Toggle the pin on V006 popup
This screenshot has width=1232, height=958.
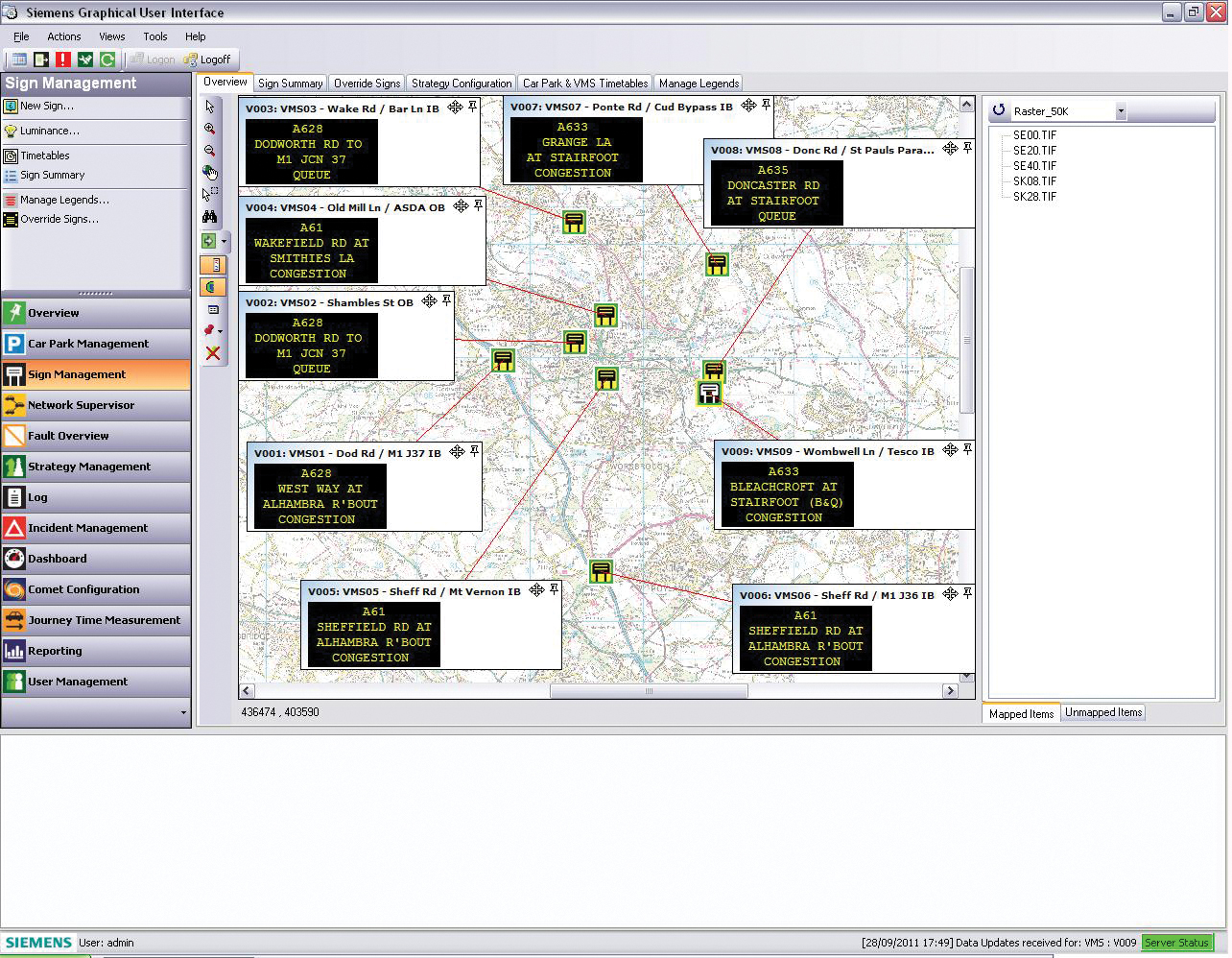[967, 593]
